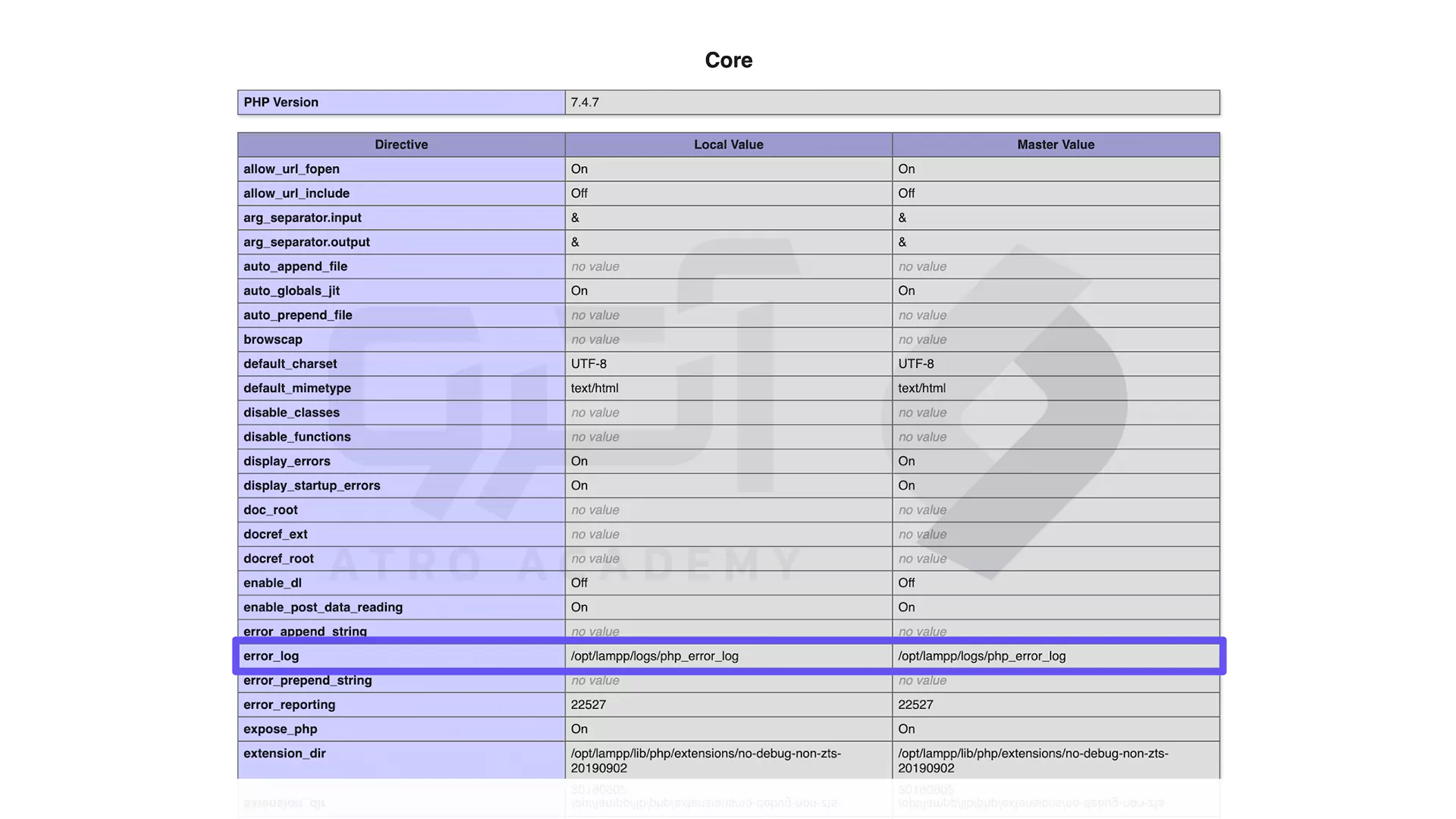Select the default_charset local value UTF-8

588,363
